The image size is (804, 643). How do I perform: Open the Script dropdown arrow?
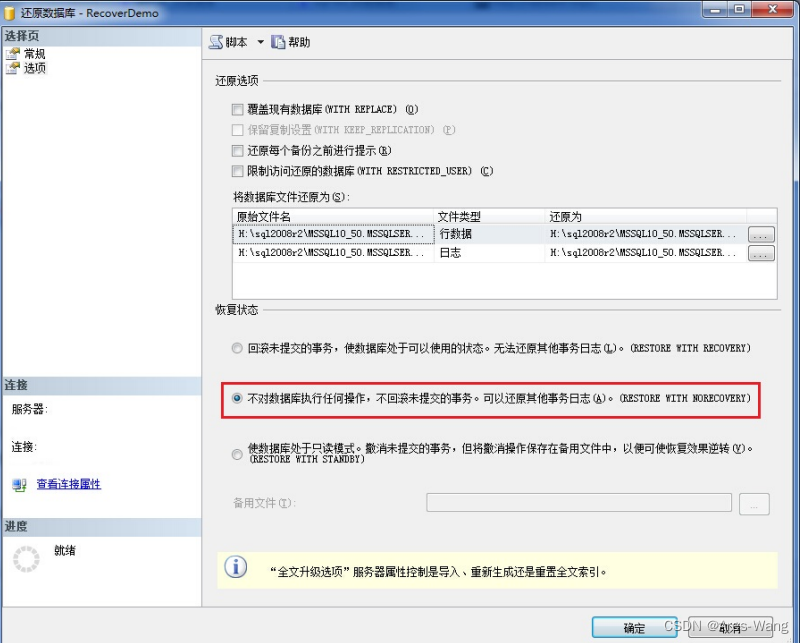260,42
